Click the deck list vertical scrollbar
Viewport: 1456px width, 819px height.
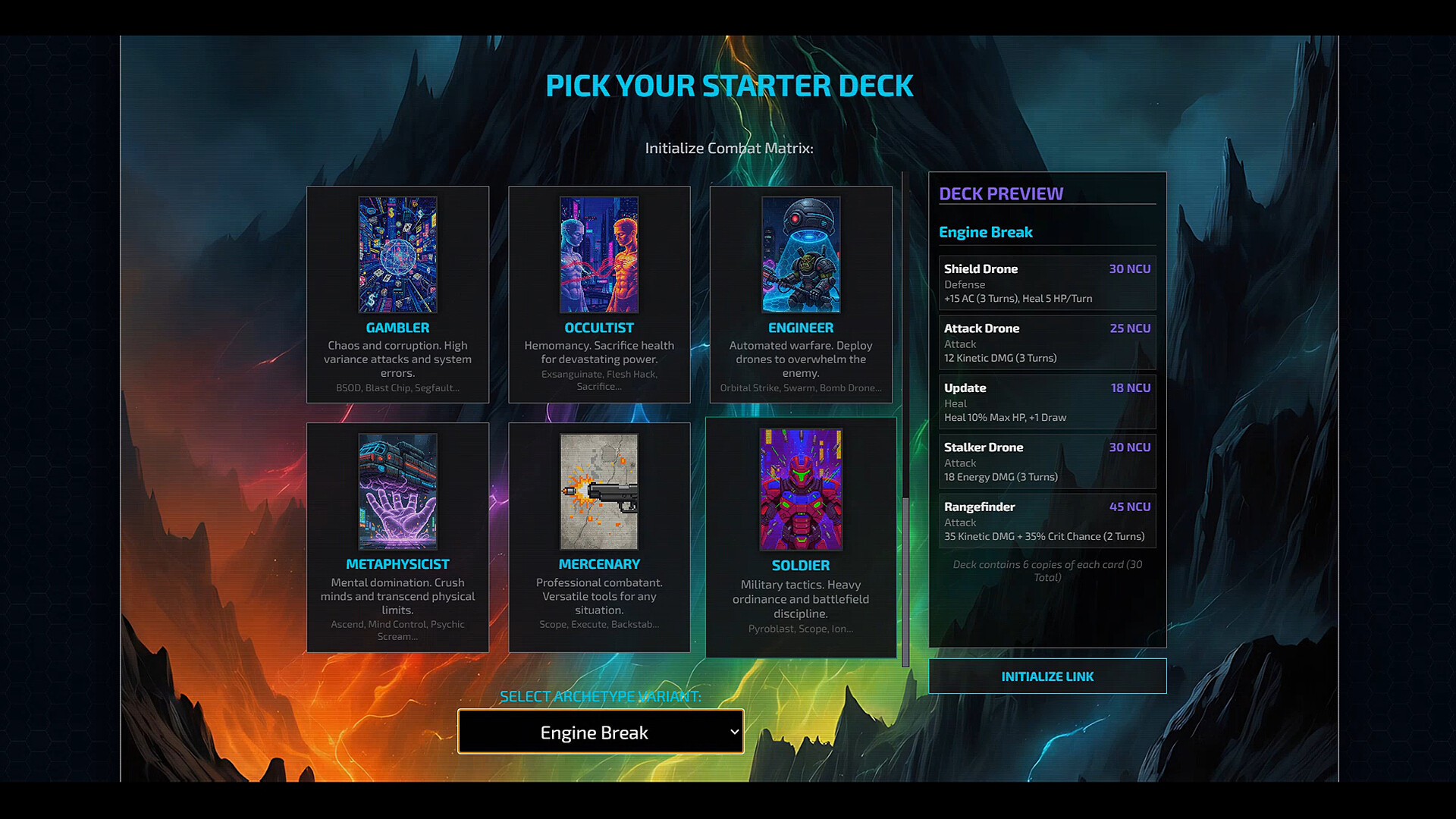click(x=905, y=582)
